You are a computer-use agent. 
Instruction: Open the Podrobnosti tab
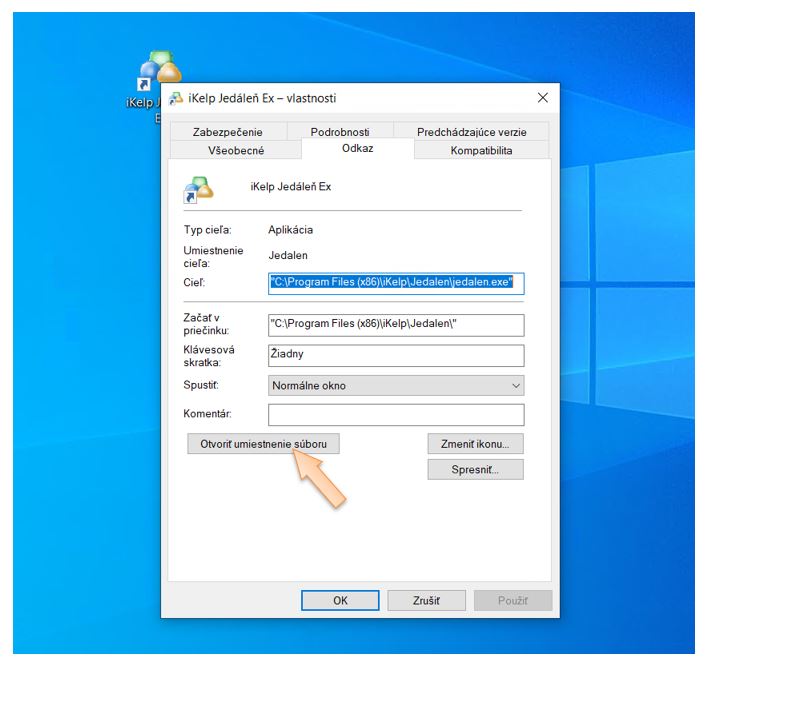tap(340, 132)
